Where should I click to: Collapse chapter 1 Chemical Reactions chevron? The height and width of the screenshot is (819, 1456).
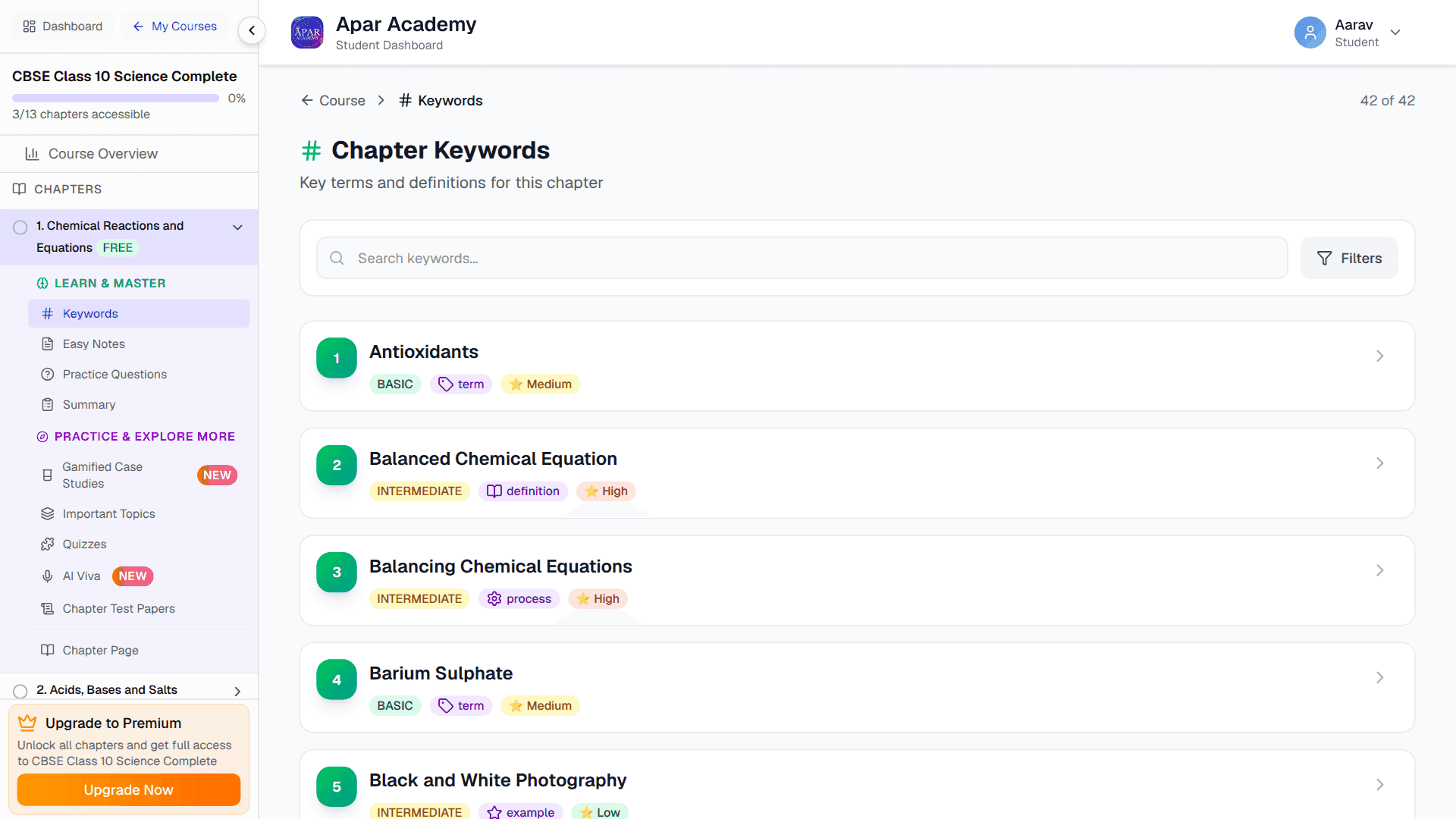coord(237,227)
